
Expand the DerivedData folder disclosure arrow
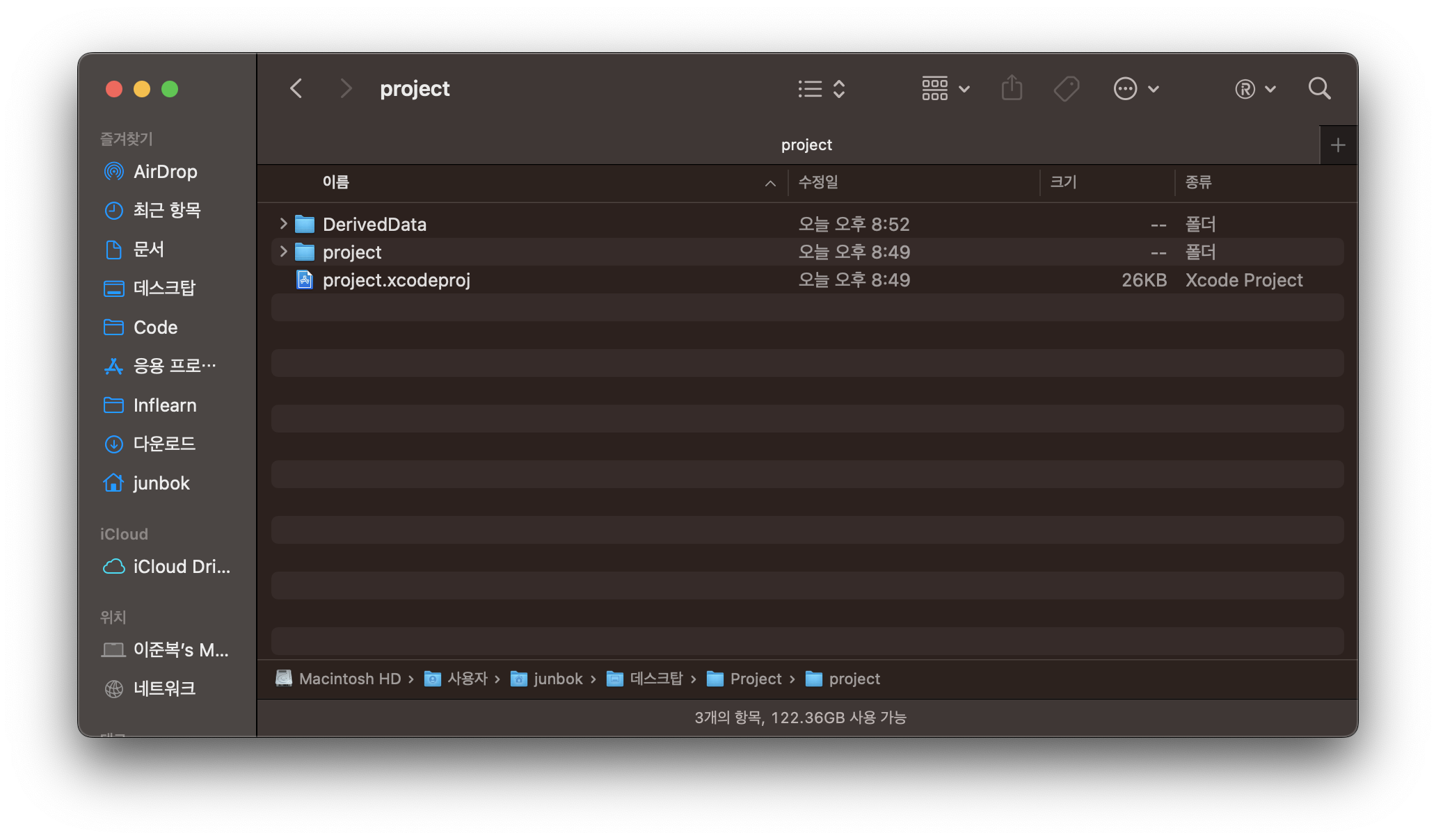tap(283, 224)
